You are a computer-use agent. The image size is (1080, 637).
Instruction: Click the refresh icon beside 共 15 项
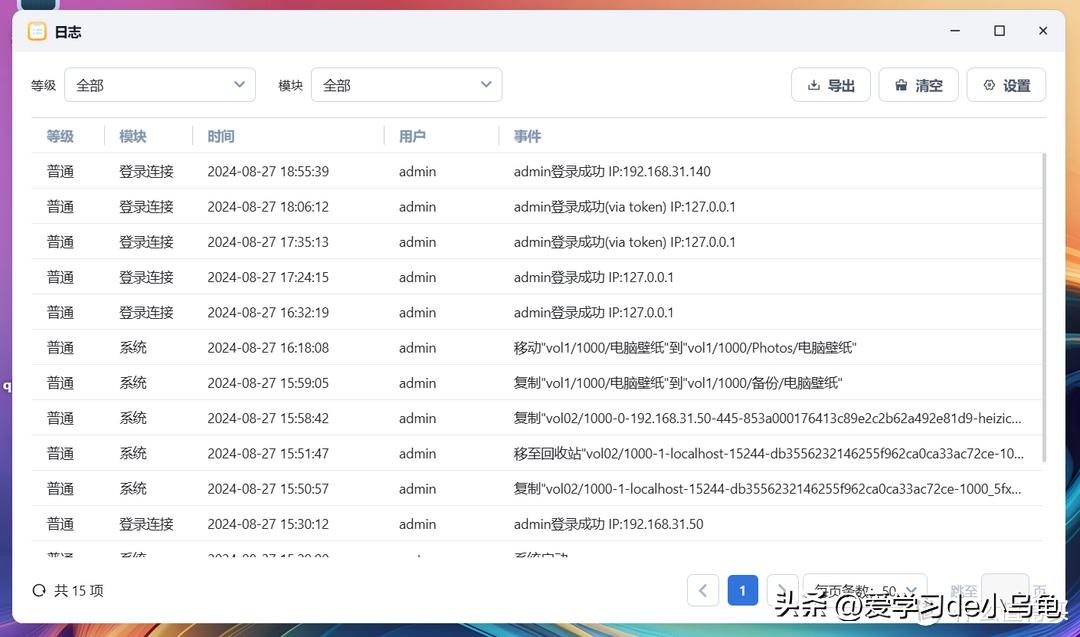click(39, 591)
